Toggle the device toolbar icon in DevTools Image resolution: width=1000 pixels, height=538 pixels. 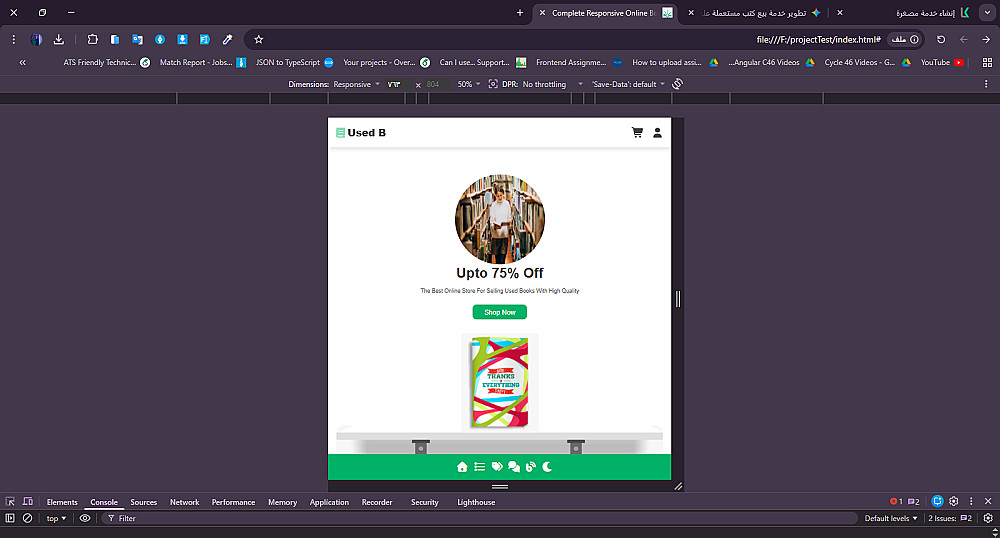click(x=28, y=502)
